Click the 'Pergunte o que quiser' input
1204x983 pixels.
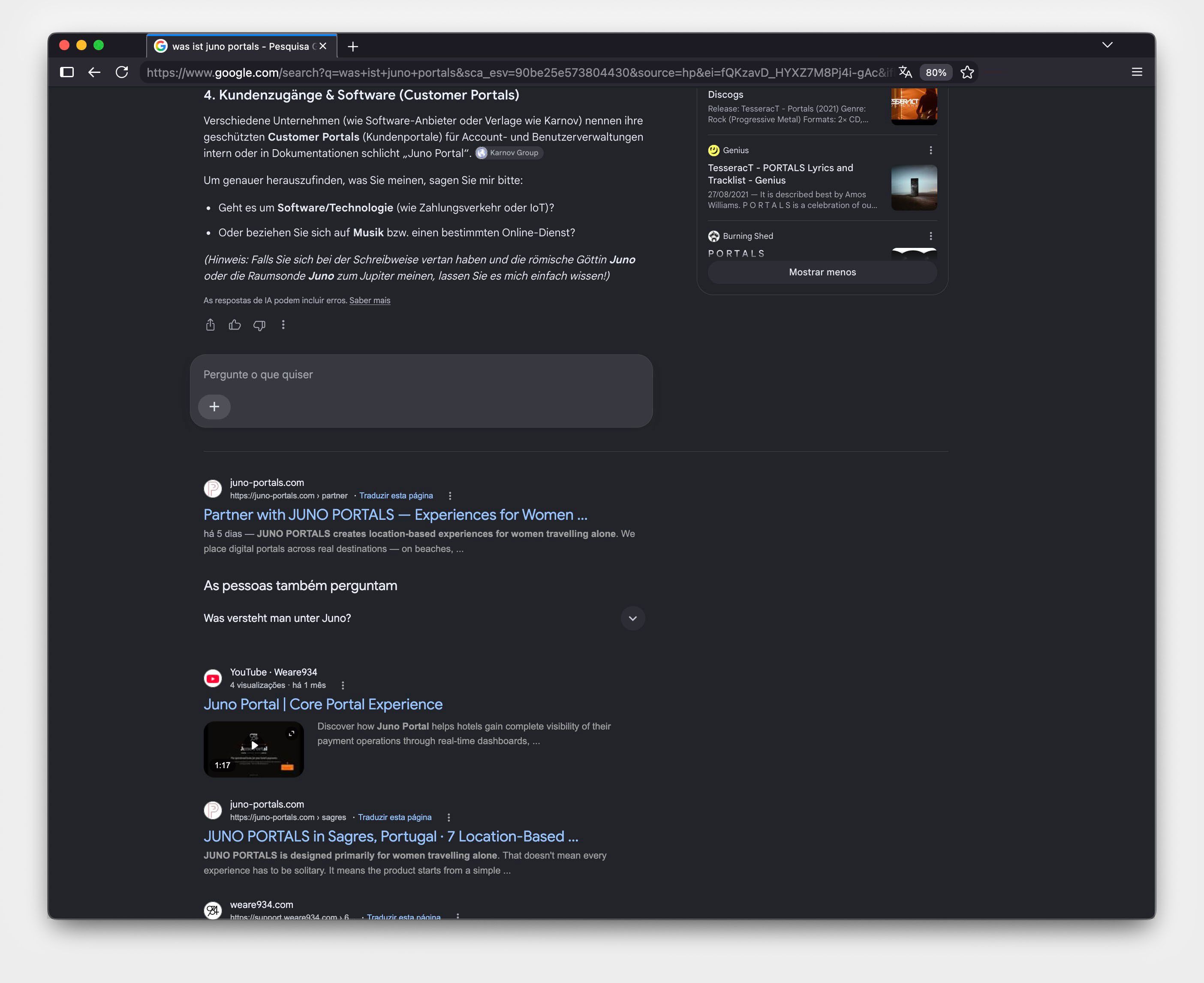421,375
